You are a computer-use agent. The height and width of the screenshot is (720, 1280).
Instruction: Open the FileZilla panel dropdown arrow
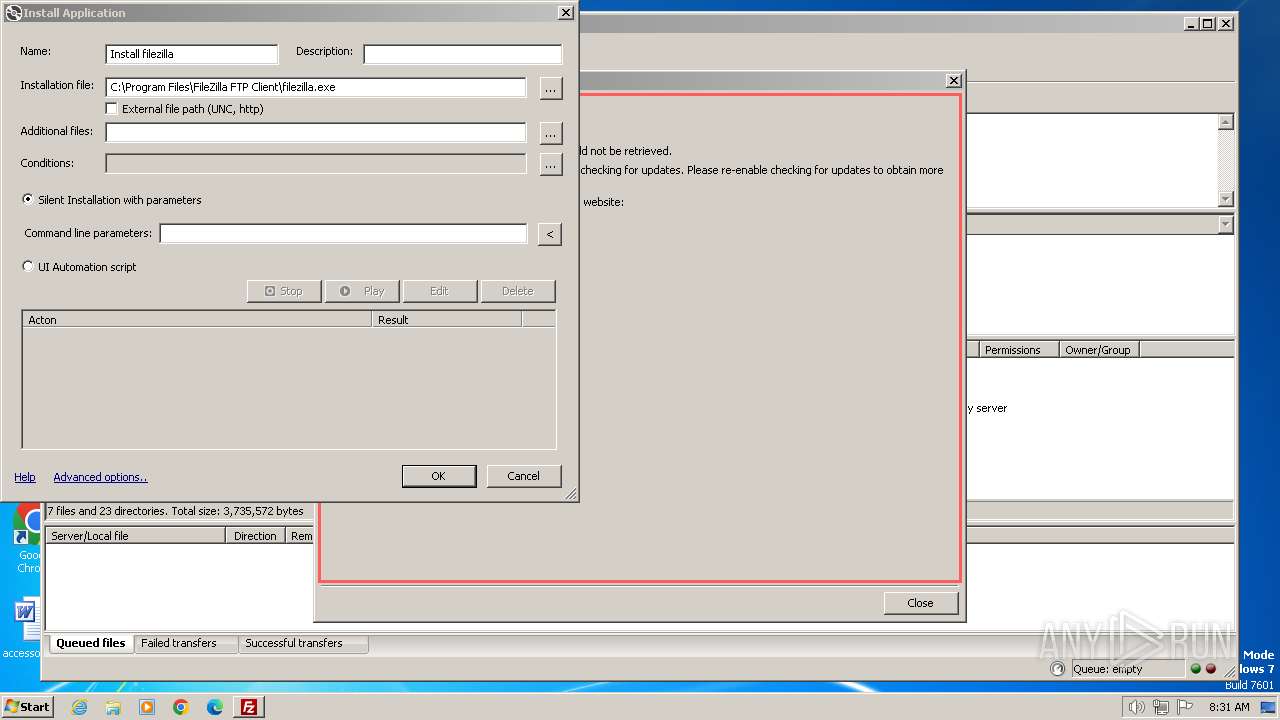tap(1226, 225)
